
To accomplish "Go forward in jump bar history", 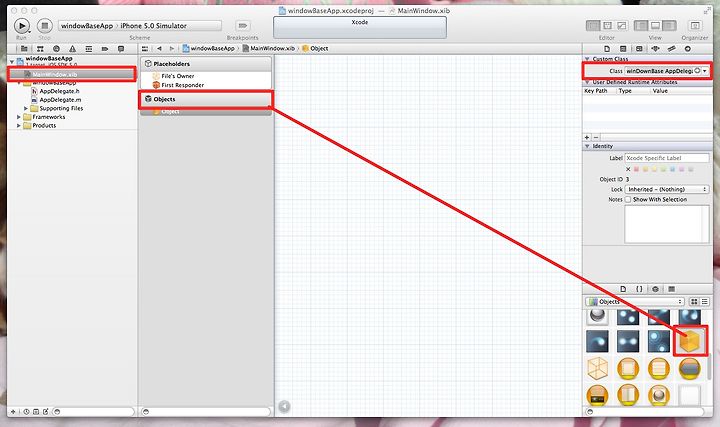I will 172,49.
